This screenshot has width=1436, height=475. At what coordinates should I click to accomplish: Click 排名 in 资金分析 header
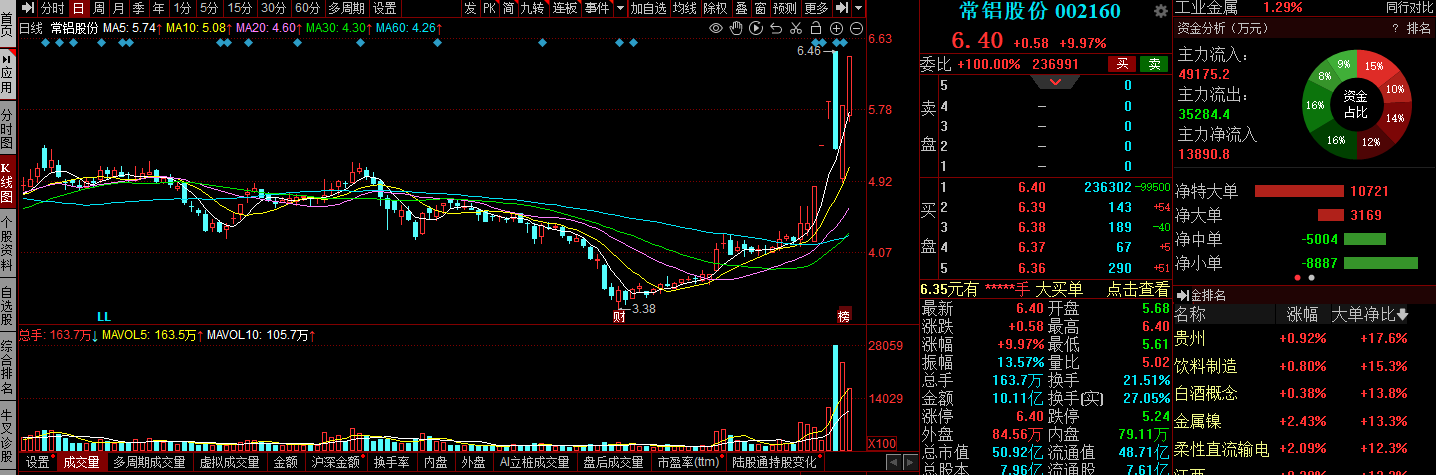tap(1420, 29)
